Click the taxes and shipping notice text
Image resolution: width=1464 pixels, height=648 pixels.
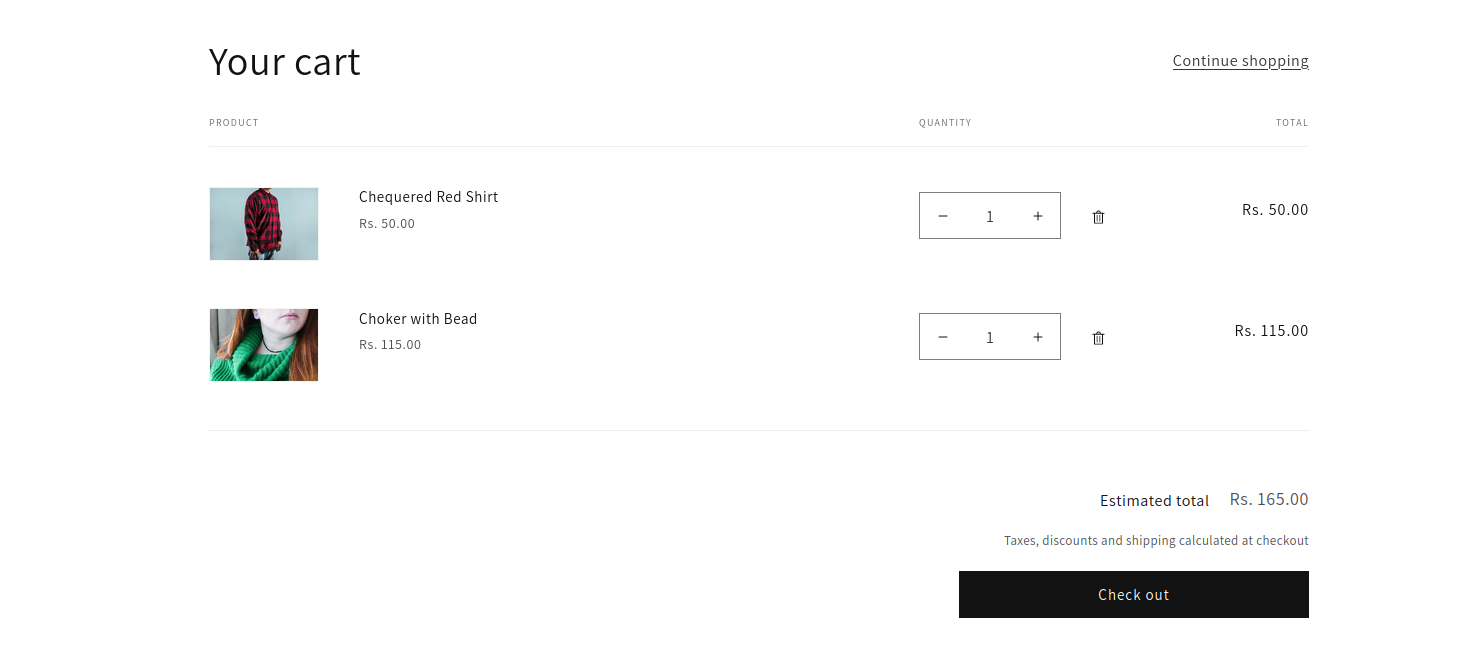tap(1156, 541)
